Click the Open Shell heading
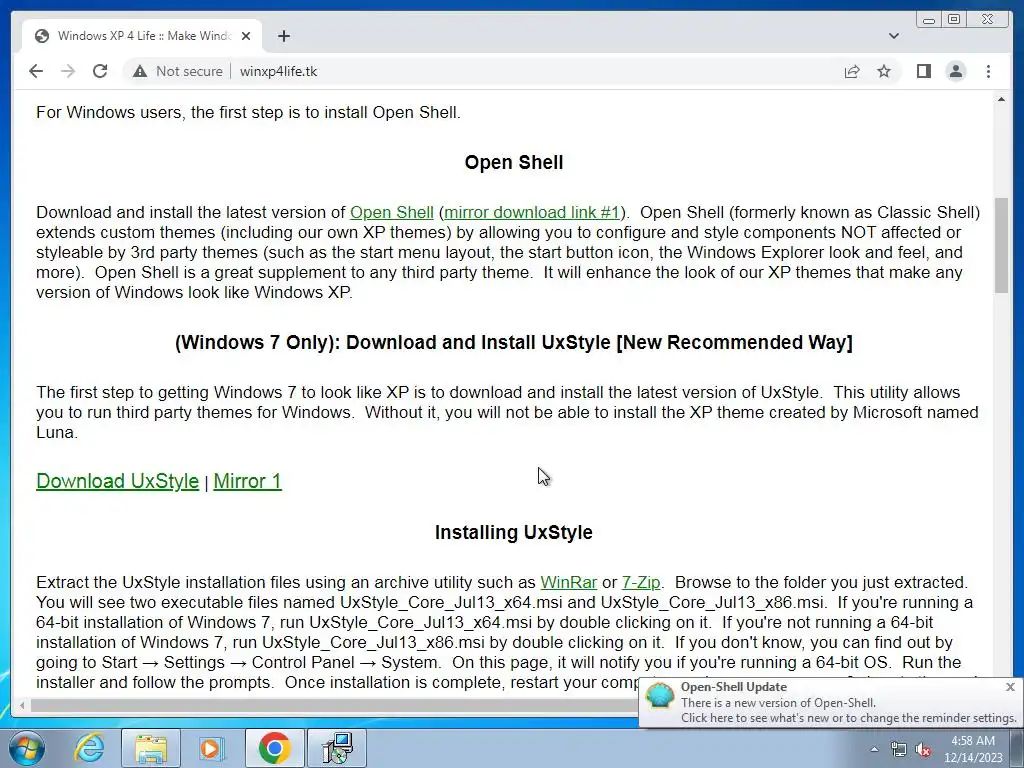The width and height of the screenshot is (1024, 768). [x=514, y=162]
